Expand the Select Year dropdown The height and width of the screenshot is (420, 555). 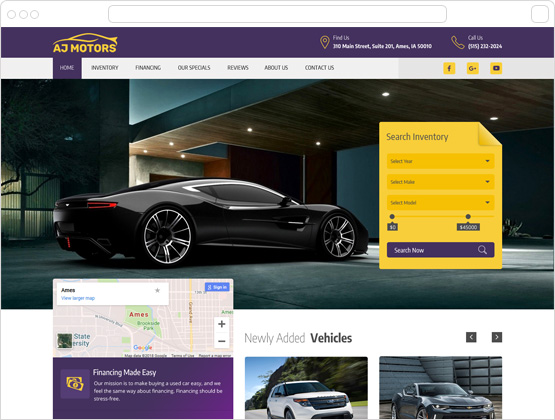click(x=440, y=161)
